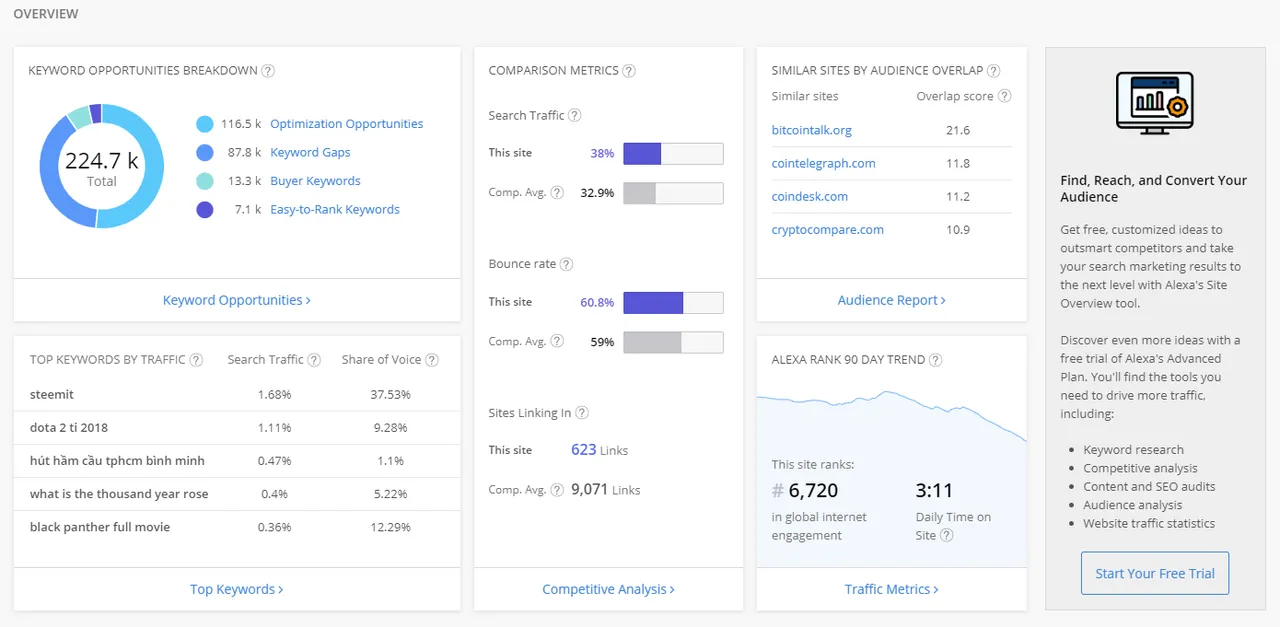
Task: Click Comp. Avg. help icon under Bounce rate
Action: 557,342
